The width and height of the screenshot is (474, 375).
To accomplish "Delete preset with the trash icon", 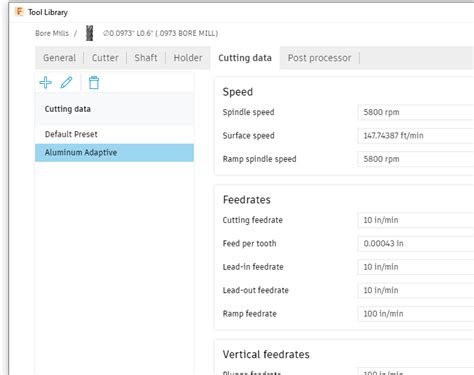I will pos(94,83).
